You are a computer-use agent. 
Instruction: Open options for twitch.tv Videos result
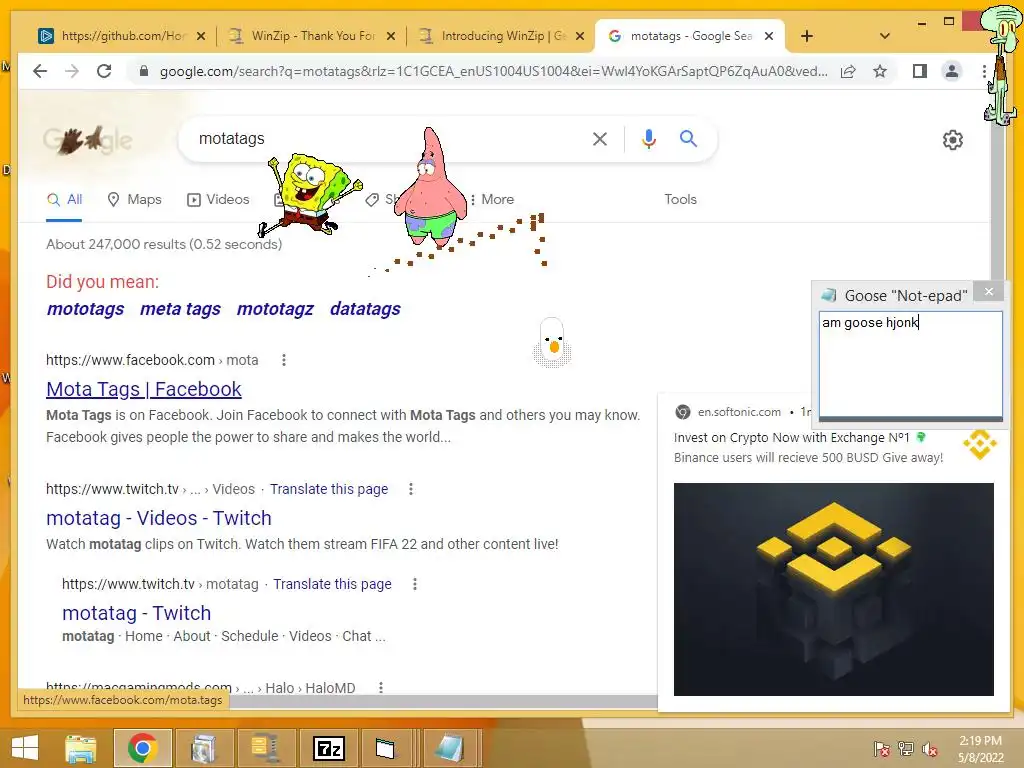pos(411,489)
